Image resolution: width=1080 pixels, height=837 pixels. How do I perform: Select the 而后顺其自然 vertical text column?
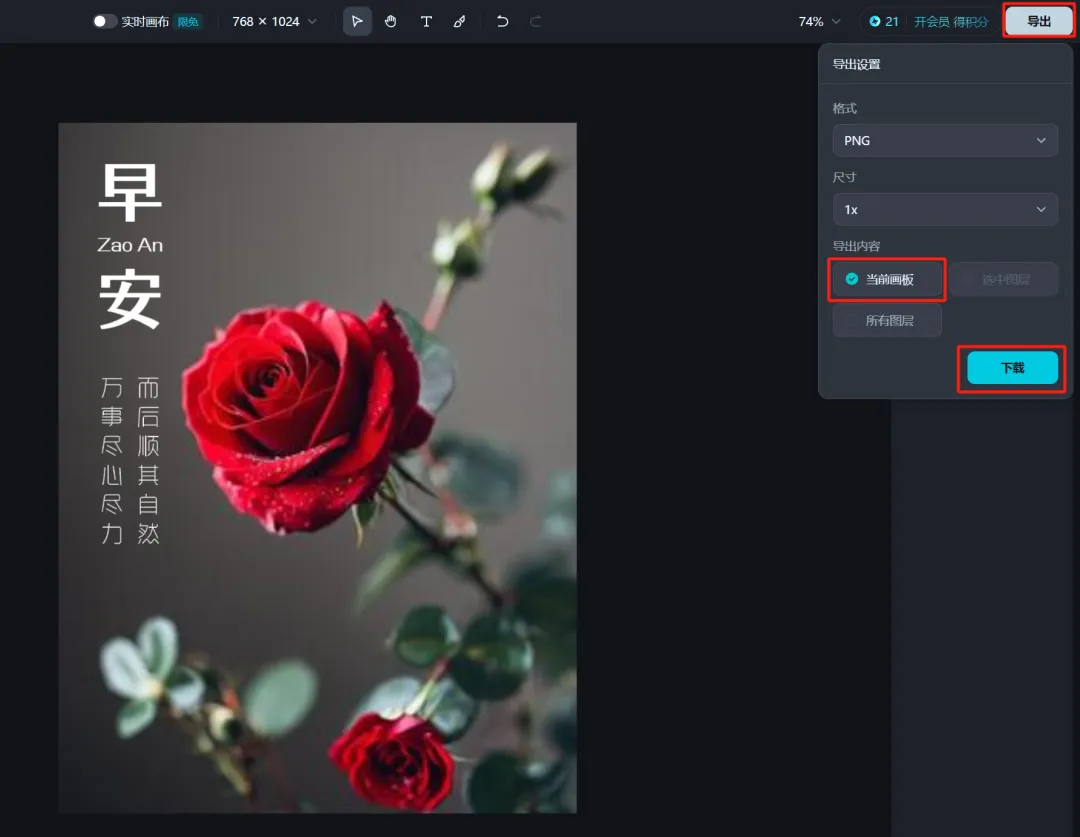(x=148, y=460)
